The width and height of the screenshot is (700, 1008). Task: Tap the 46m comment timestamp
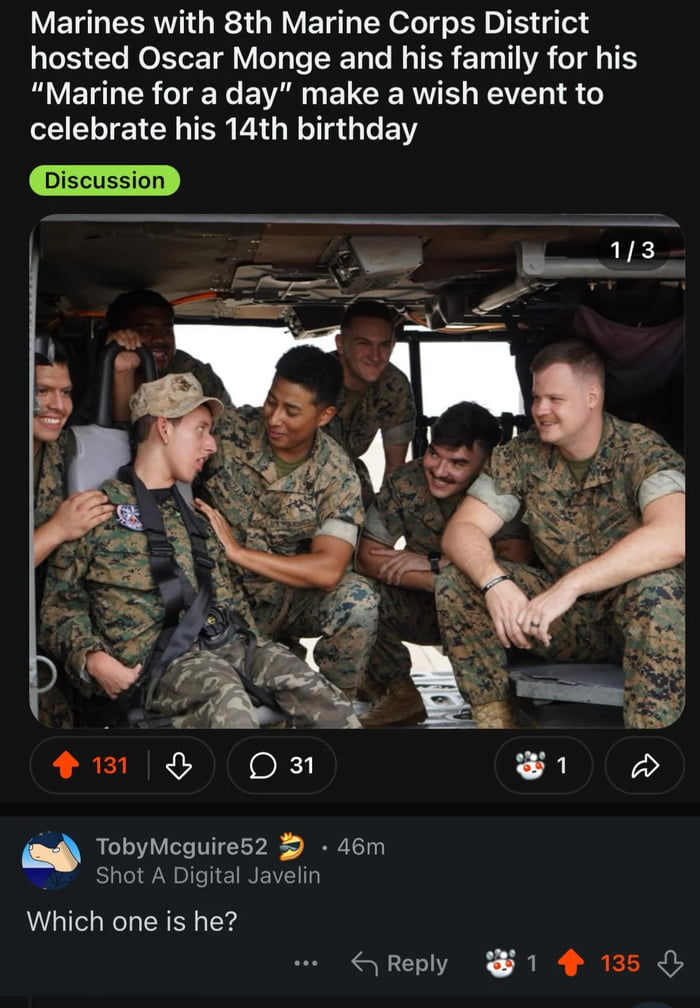[361, 847]
